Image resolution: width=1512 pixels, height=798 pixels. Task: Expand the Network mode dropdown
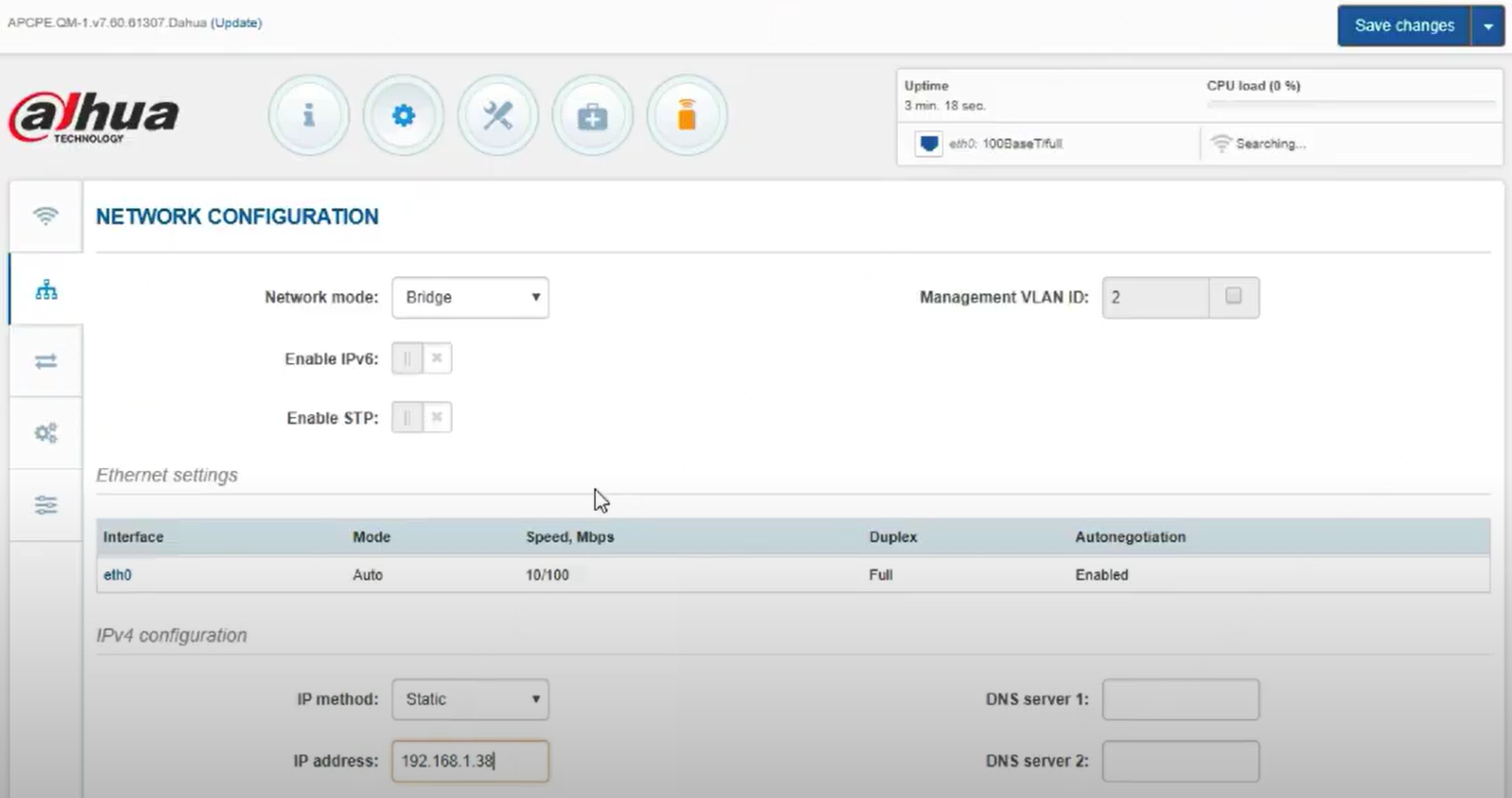tap(470, 297)
